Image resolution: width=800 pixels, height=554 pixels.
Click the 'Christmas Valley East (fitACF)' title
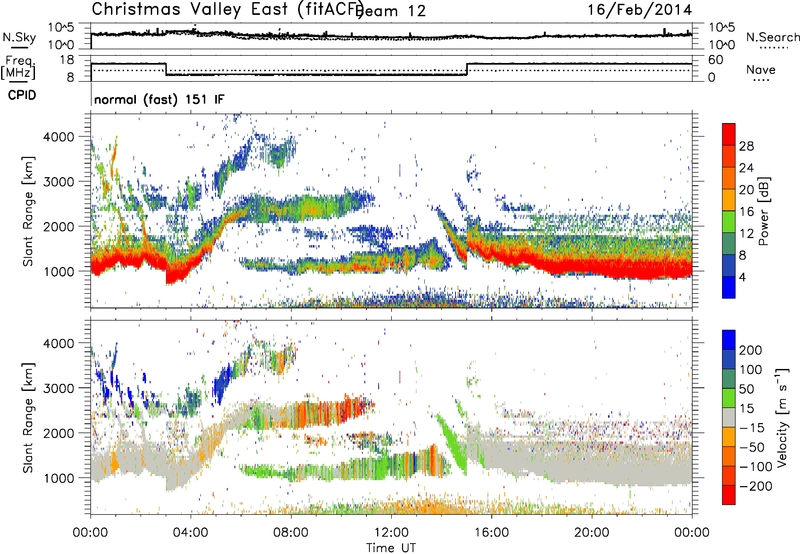coord(227,9)
